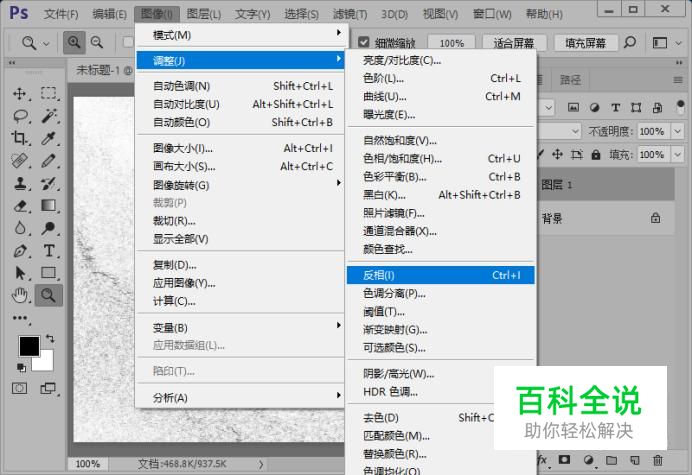This screenshot has height=475, width=692.
Task: Select the Pen tool
Action: (x=19, y=251)
